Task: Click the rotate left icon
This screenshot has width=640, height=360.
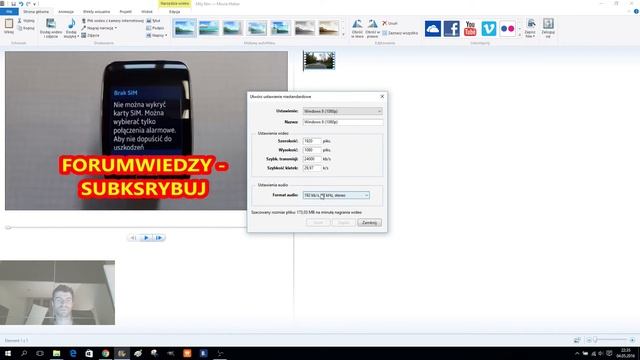Action: tap(357, 24)
